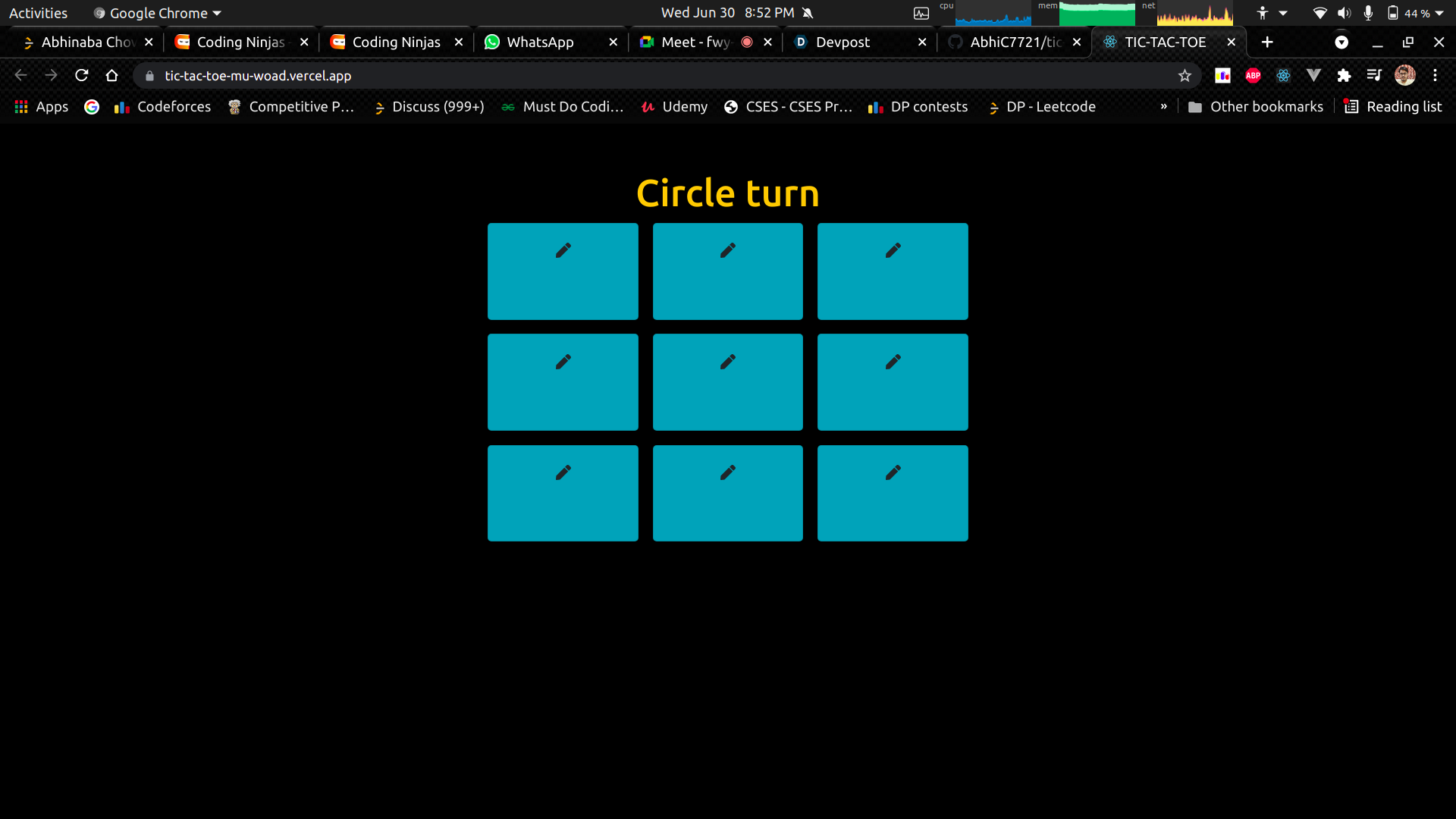1456x819 pixels.
Task: Click the microphone status icon
Action: [x=1369, y=12]
